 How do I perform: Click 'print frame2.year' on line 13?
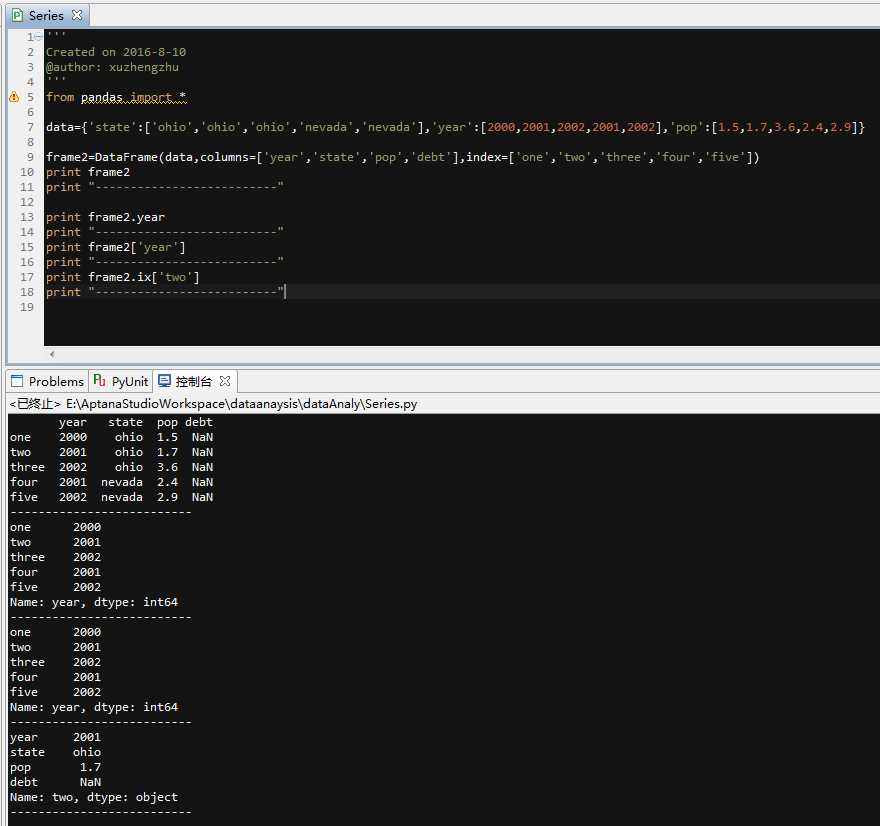pos(106,217)
